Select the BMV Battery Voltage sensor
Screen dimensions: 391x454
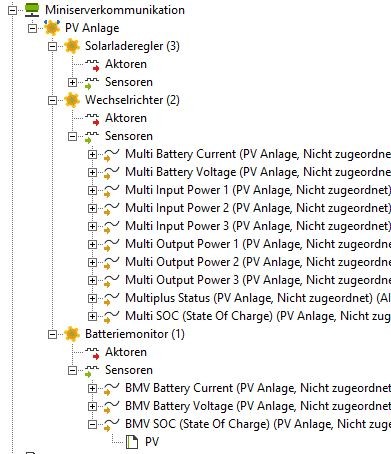[258, 406]
